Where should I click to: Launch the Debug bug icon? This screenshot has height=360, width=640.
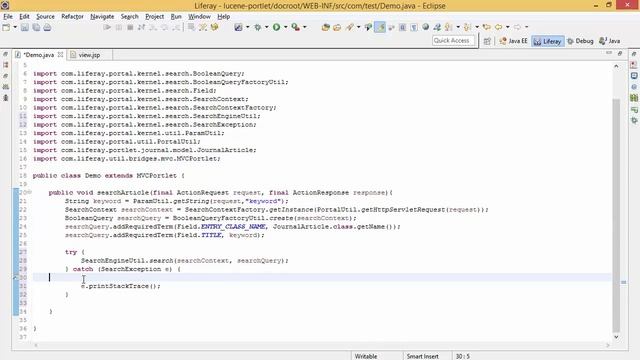258,27
